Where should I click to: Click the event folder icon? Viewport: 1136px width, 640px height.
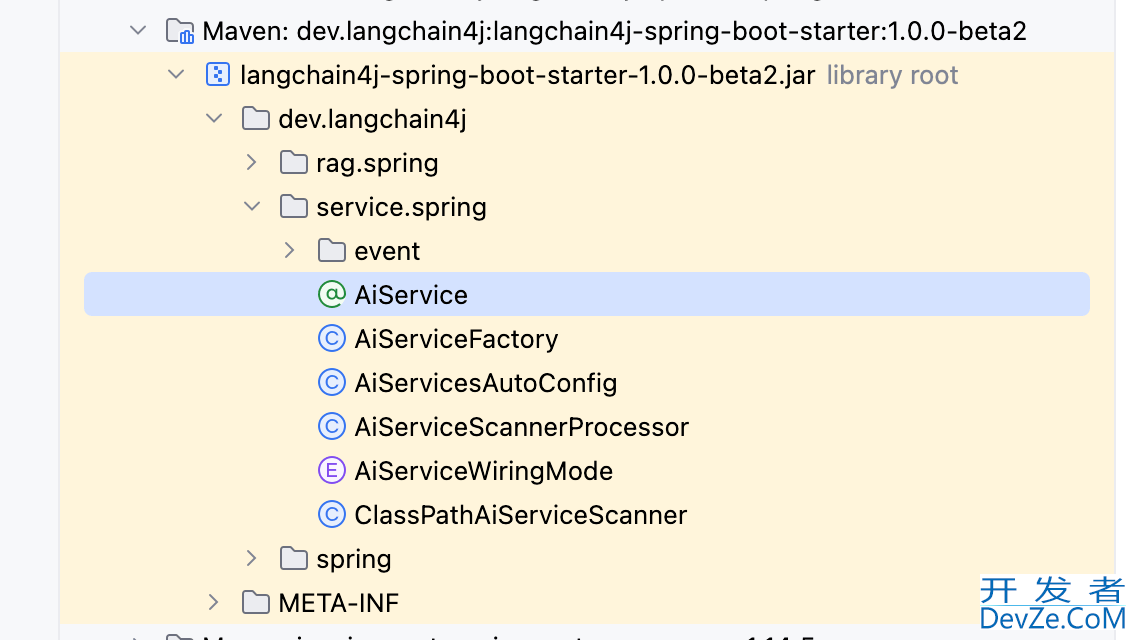331,251
